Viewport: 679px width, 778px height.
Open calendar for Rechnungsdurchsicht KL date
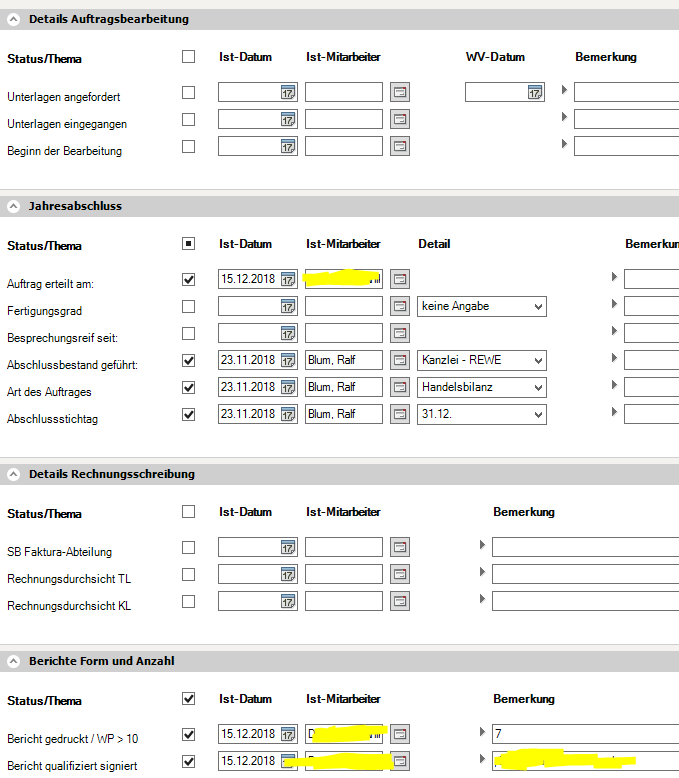point(288,601)
